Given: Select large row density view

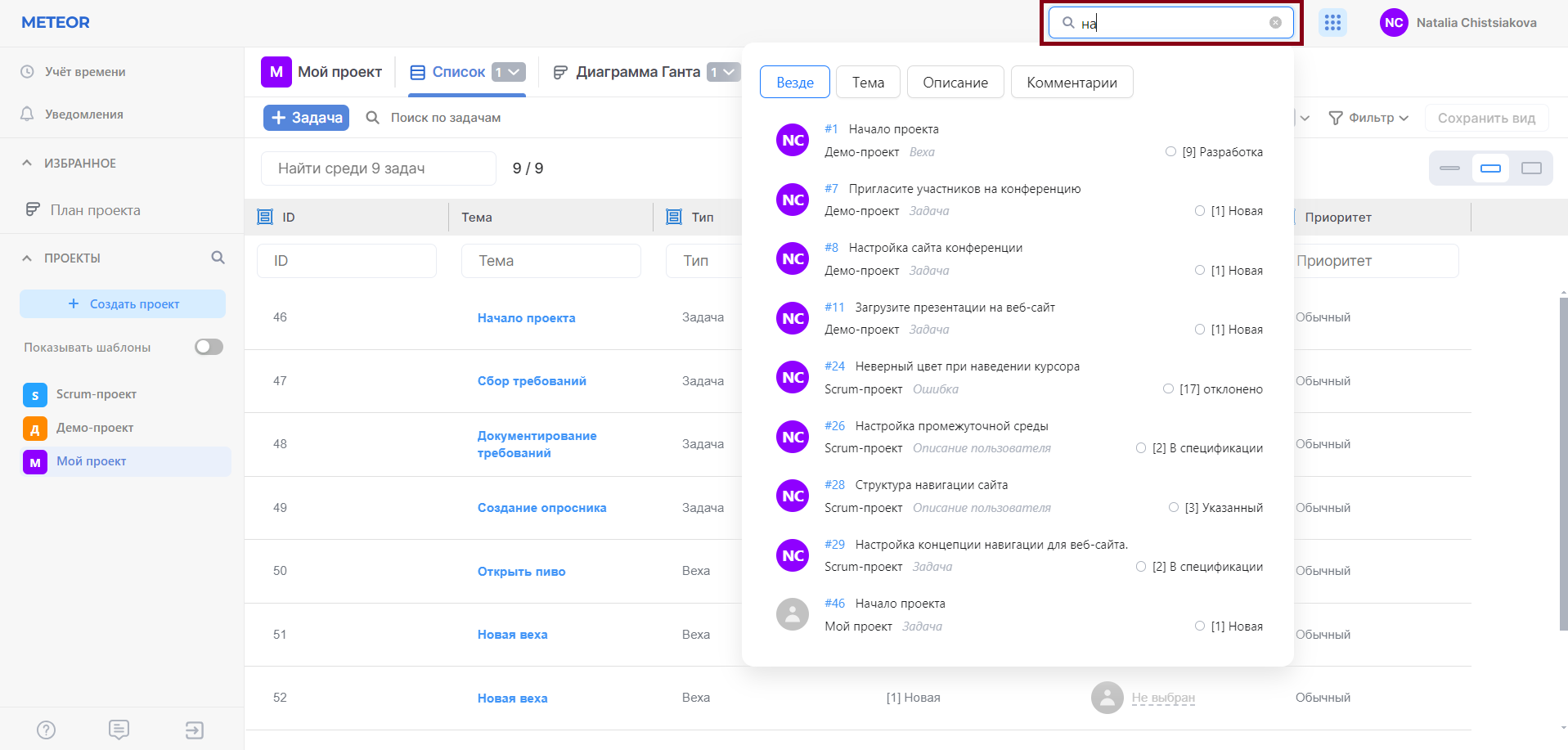Looking at the screenshot, I should click(x=1531, y=168).
